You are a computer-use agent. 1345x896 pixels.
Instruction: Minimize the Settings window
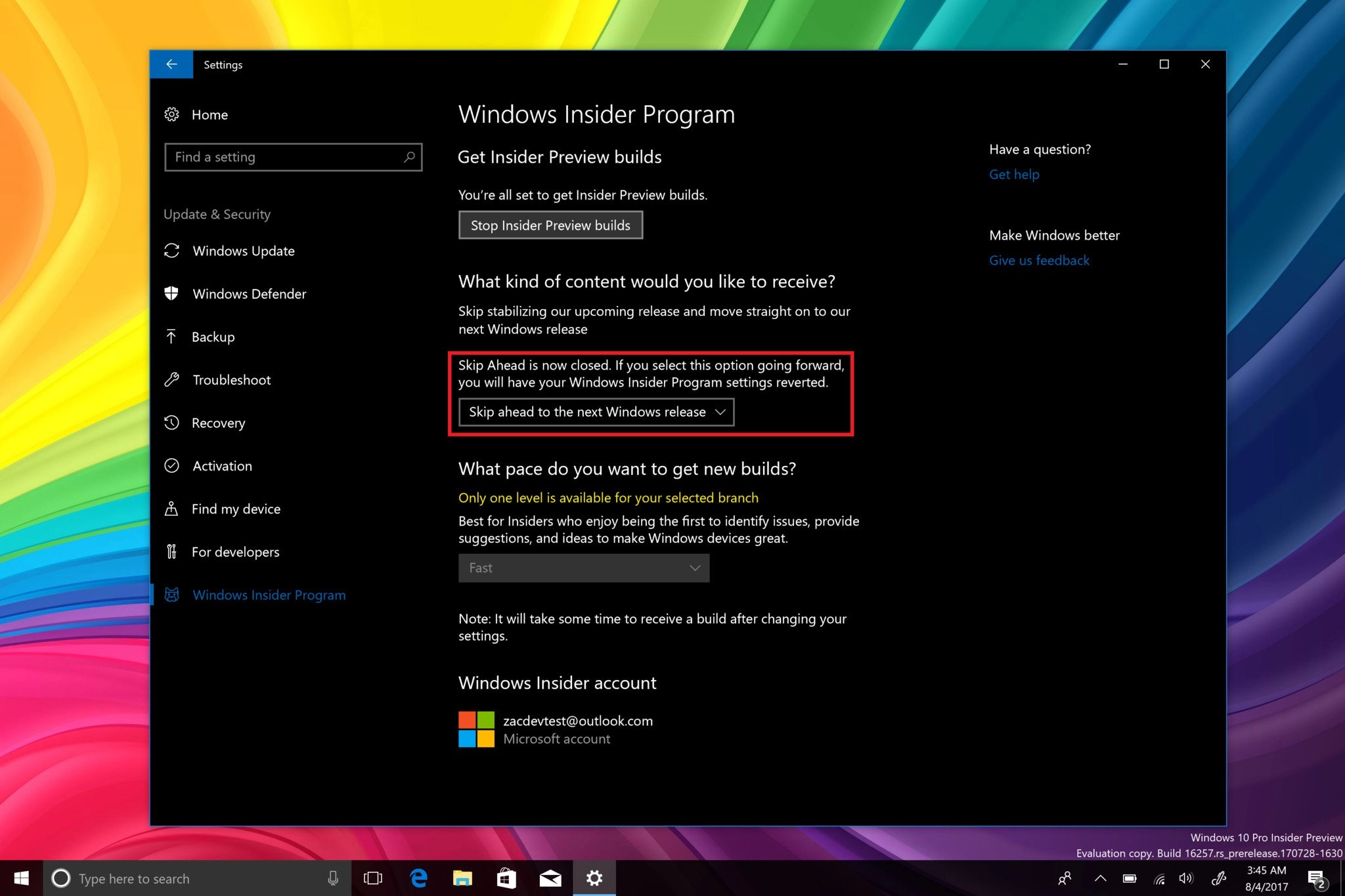click(1123, 64)
